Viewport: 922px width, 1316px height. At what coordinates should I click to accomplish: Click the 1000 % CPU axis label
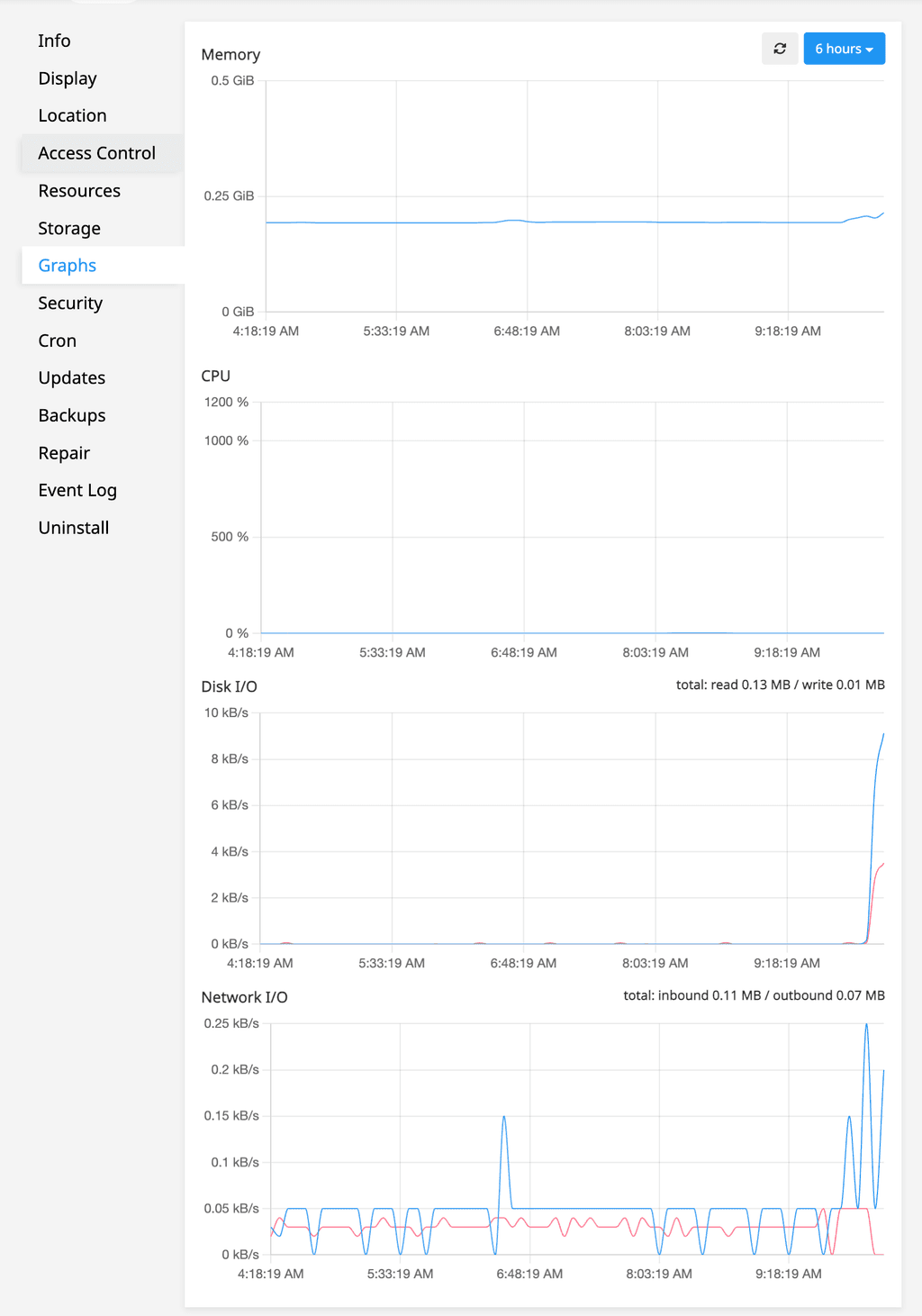(x=226, y=440)
